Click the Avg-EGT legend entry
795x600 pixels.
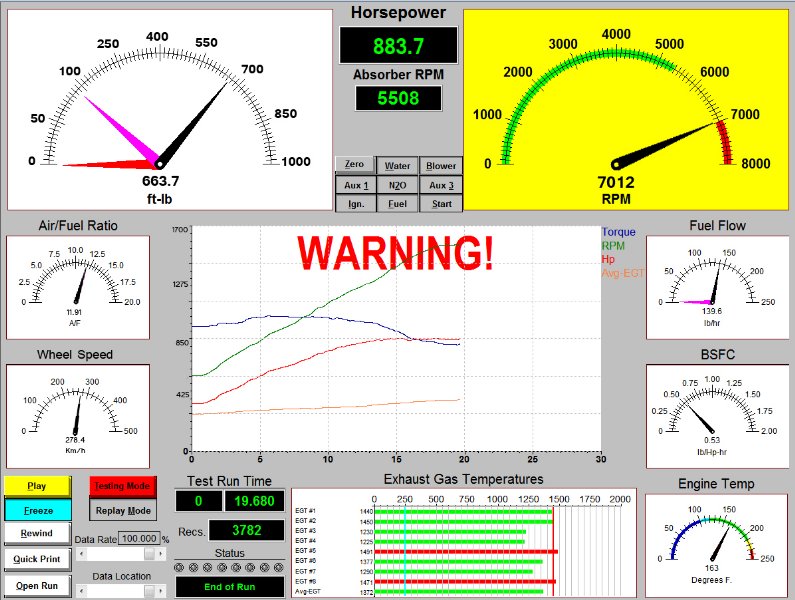click(x=623, y=273)
